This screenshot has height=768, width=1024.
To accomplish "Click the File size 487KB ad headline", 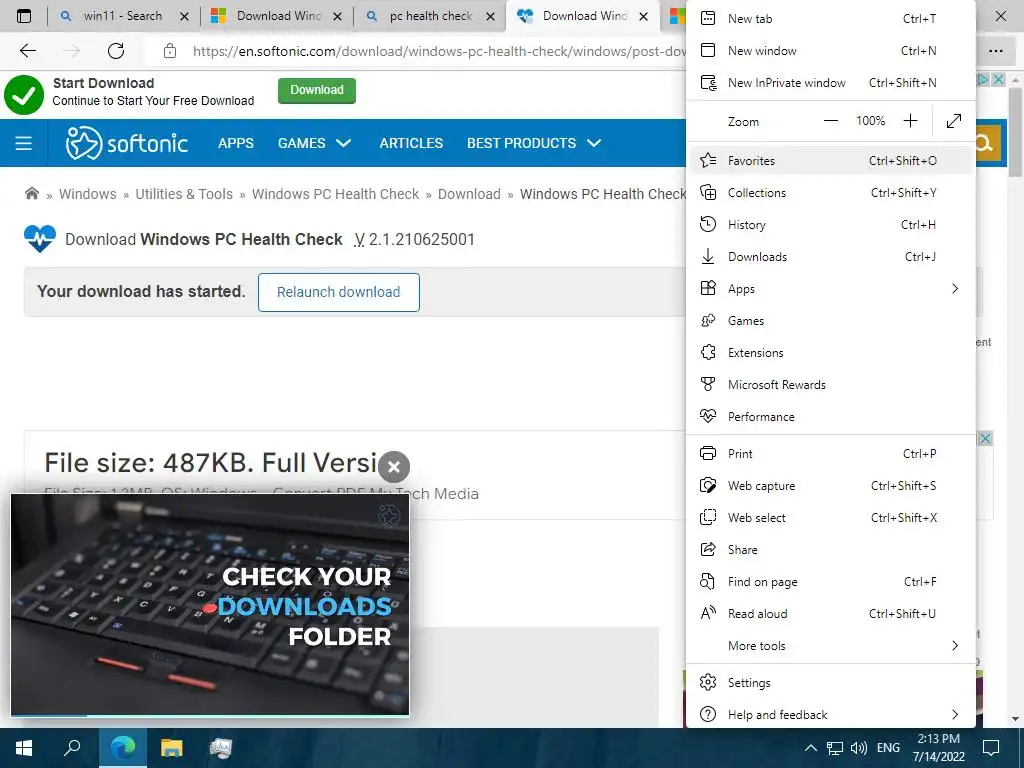I will tap(210, 463).
